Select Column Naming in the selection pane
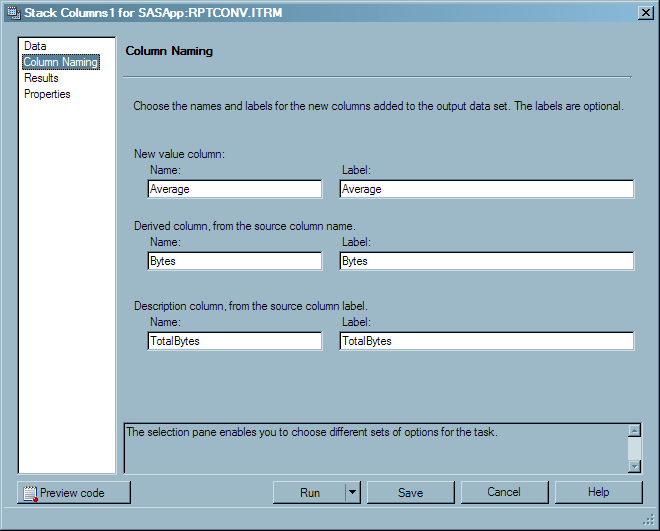This screenshot has height=531, width=660. tap(61, 62)
